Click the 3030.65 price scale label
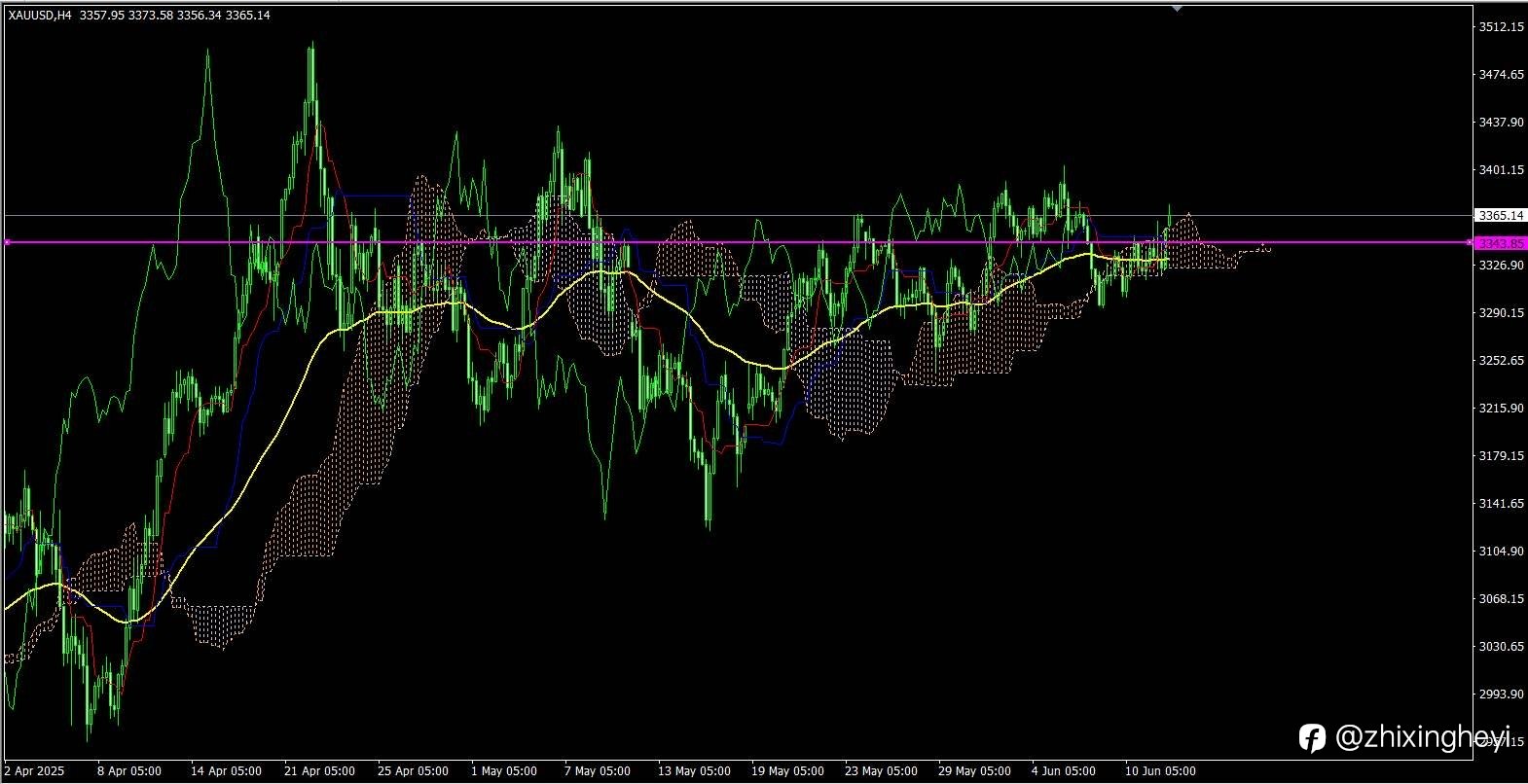The image size is (1528, 784). (x=1501, y=647)
